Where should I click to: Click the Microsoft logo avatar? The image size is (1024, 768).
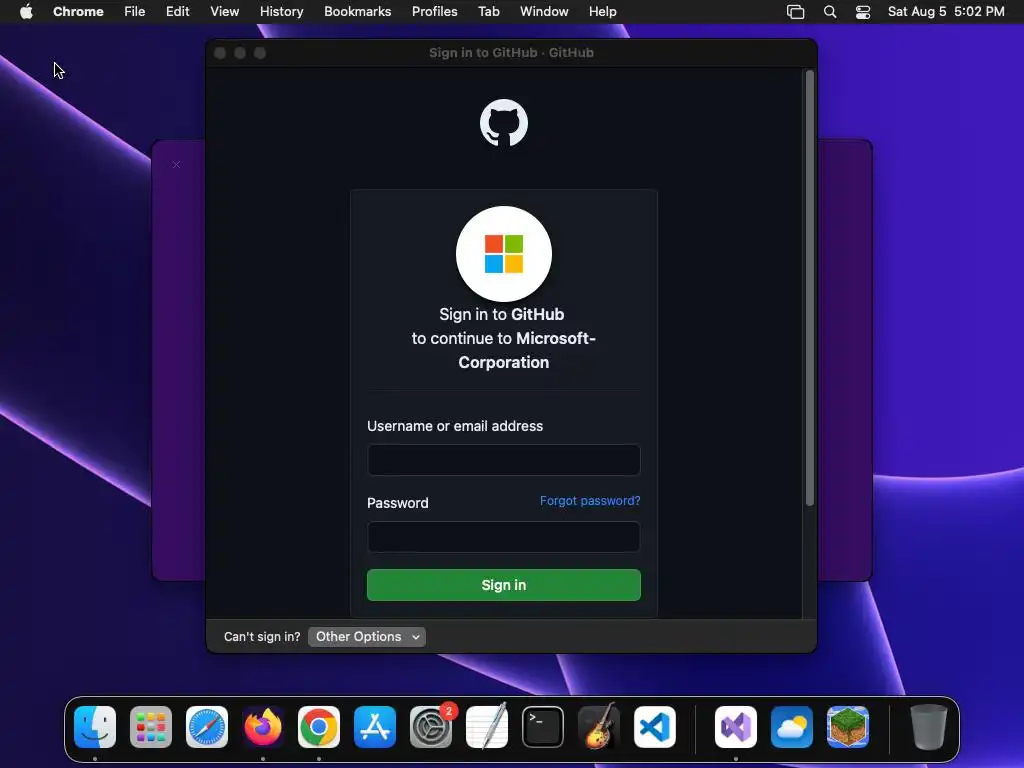504,253
